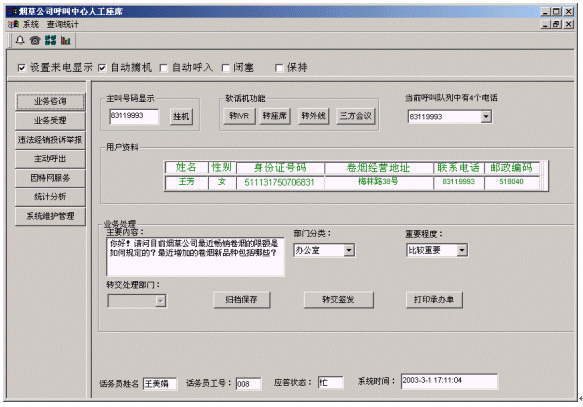Image resolution: width=583 pixels, height=407 pixels.
Task: Click the app icon beside 系统 menu
Action: (x=14, y=25)
